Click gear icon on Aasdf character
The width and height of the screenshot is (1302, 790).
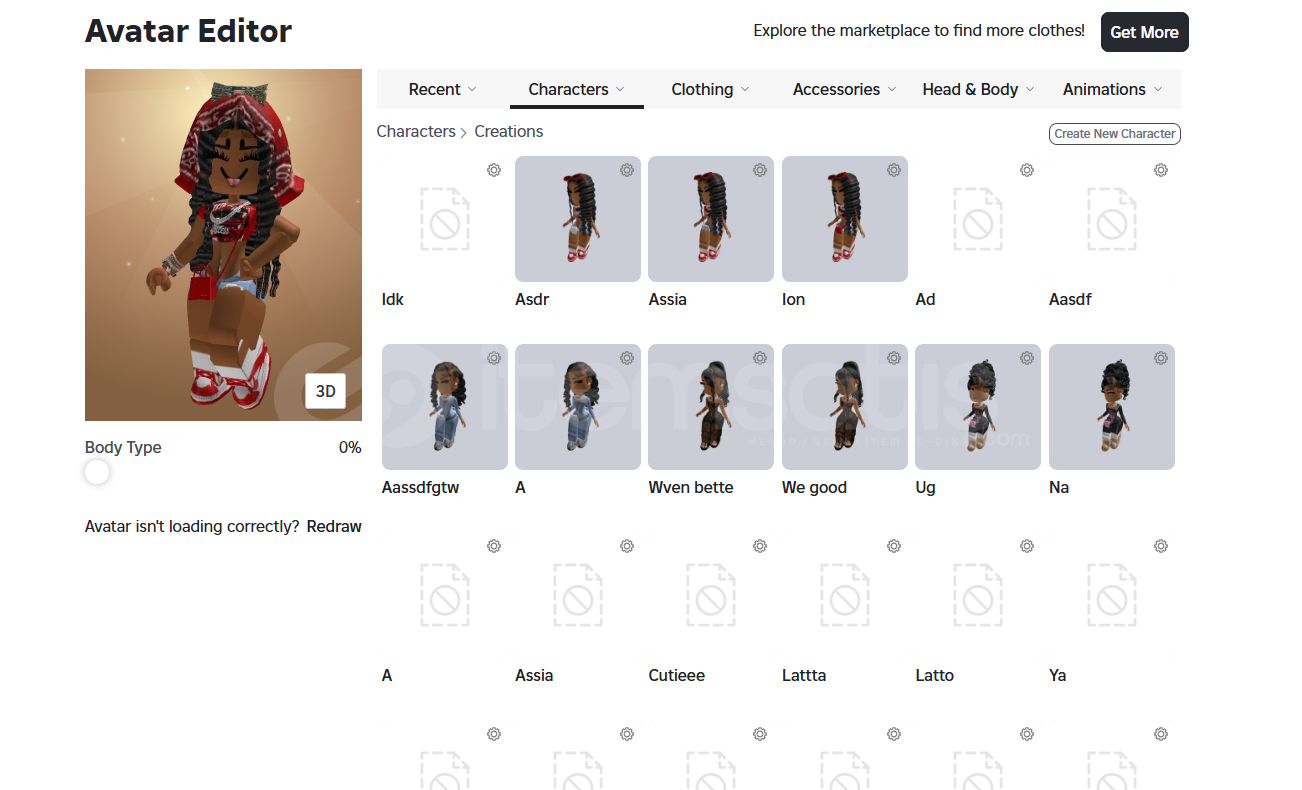point(1161,170)
